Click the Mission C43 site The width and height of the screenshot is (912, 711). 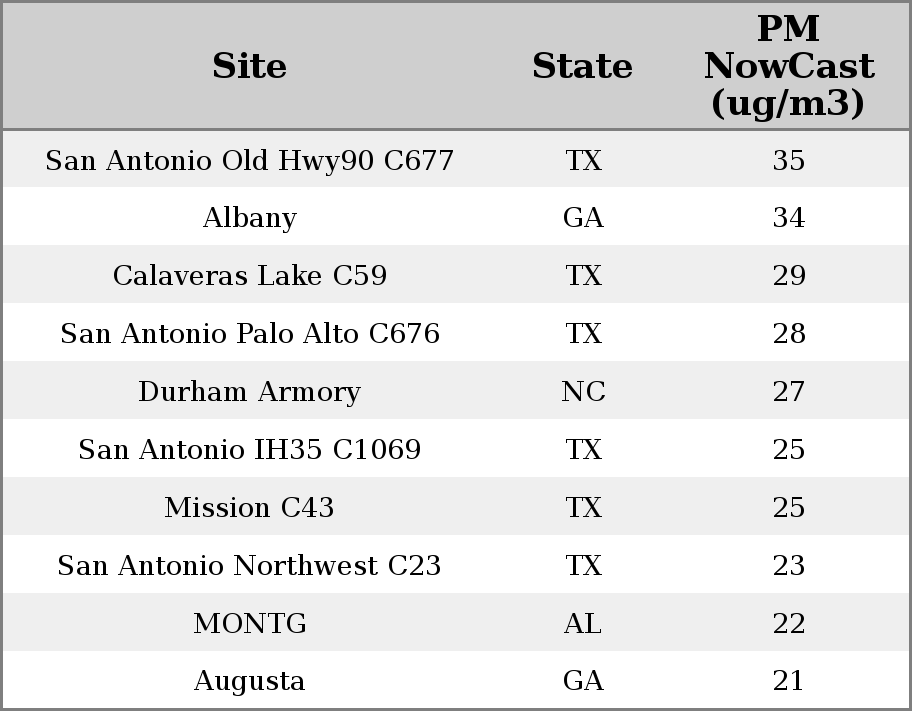pos(249,508)
